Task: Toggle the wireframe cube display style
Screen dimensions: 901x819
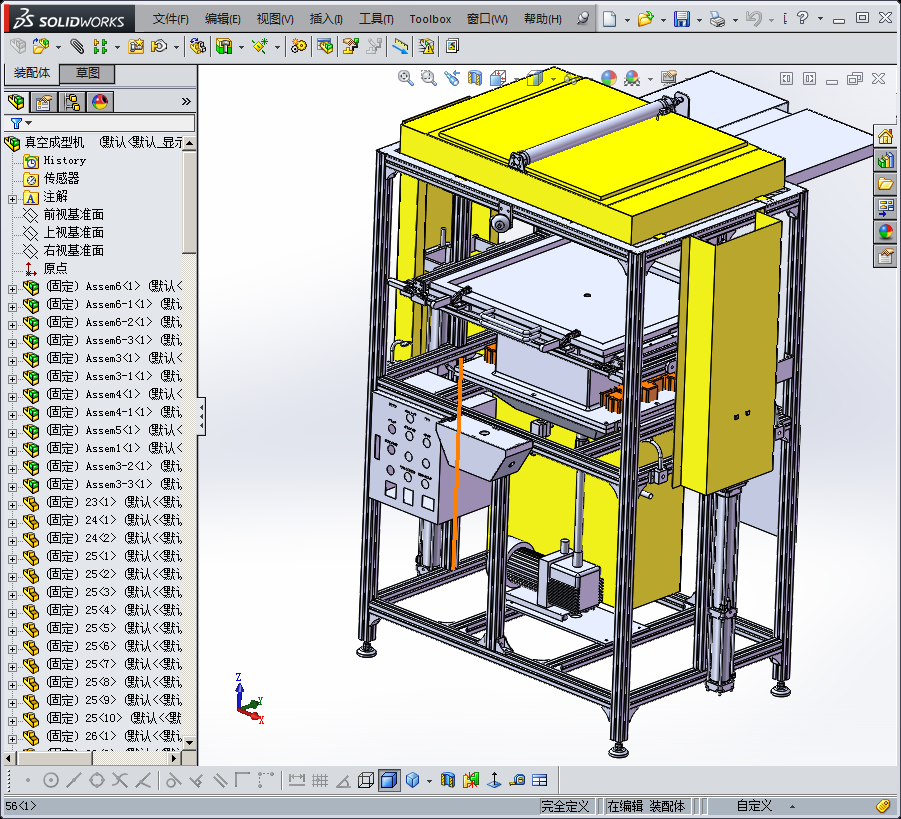Action: click(366, 780)
